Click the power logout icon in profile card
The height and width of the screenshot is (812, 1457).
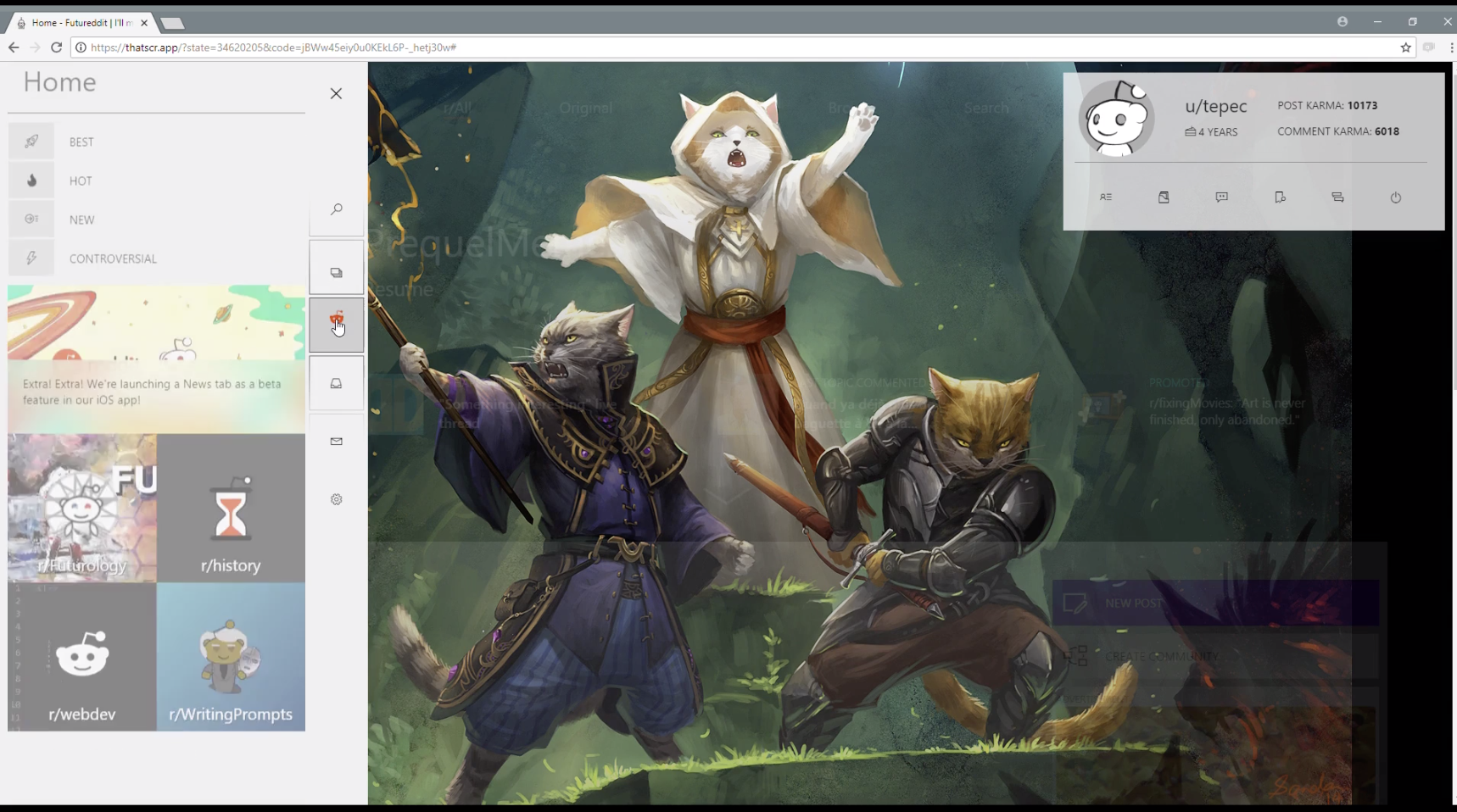tap(1395, 197)
